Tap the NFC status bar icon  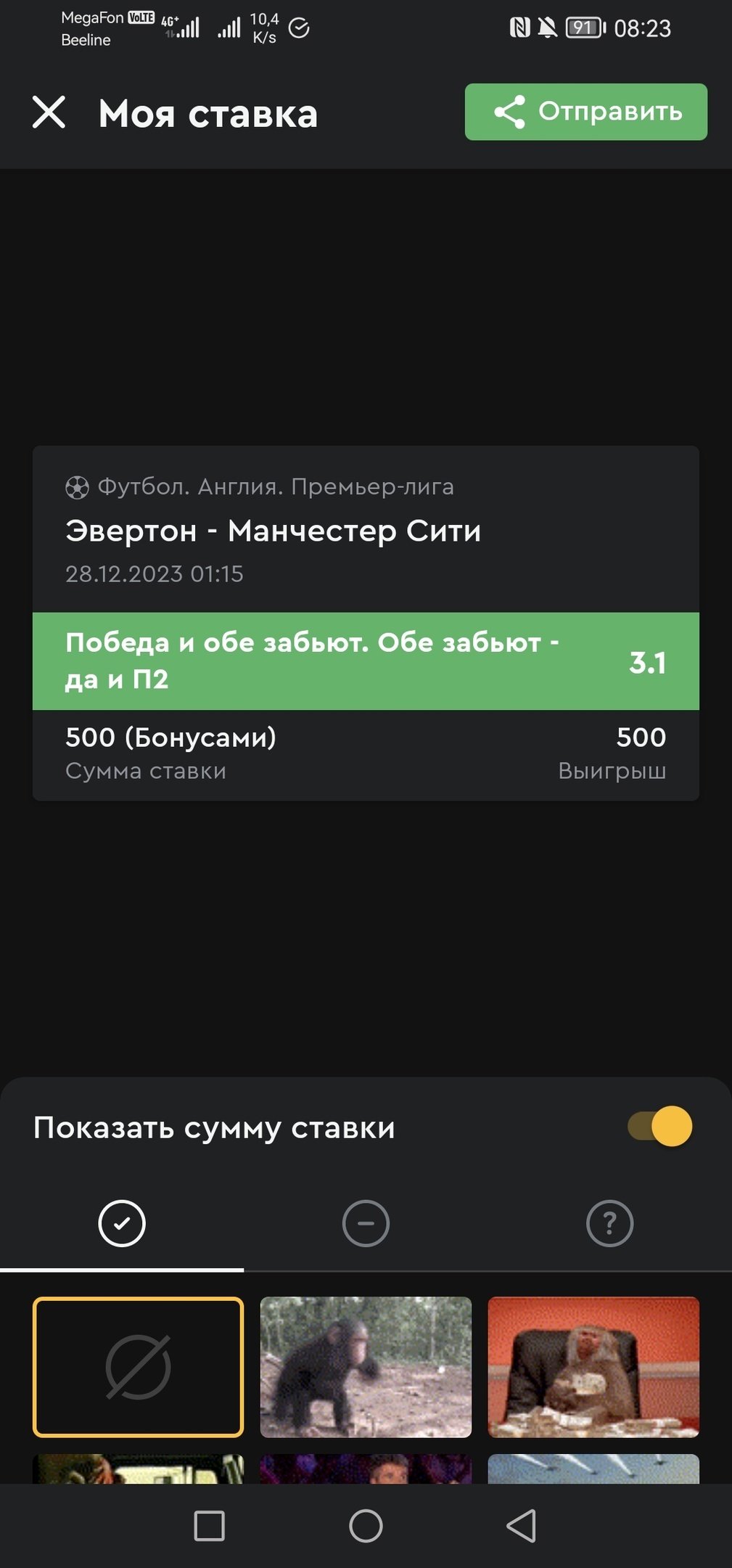click(519, 28)
